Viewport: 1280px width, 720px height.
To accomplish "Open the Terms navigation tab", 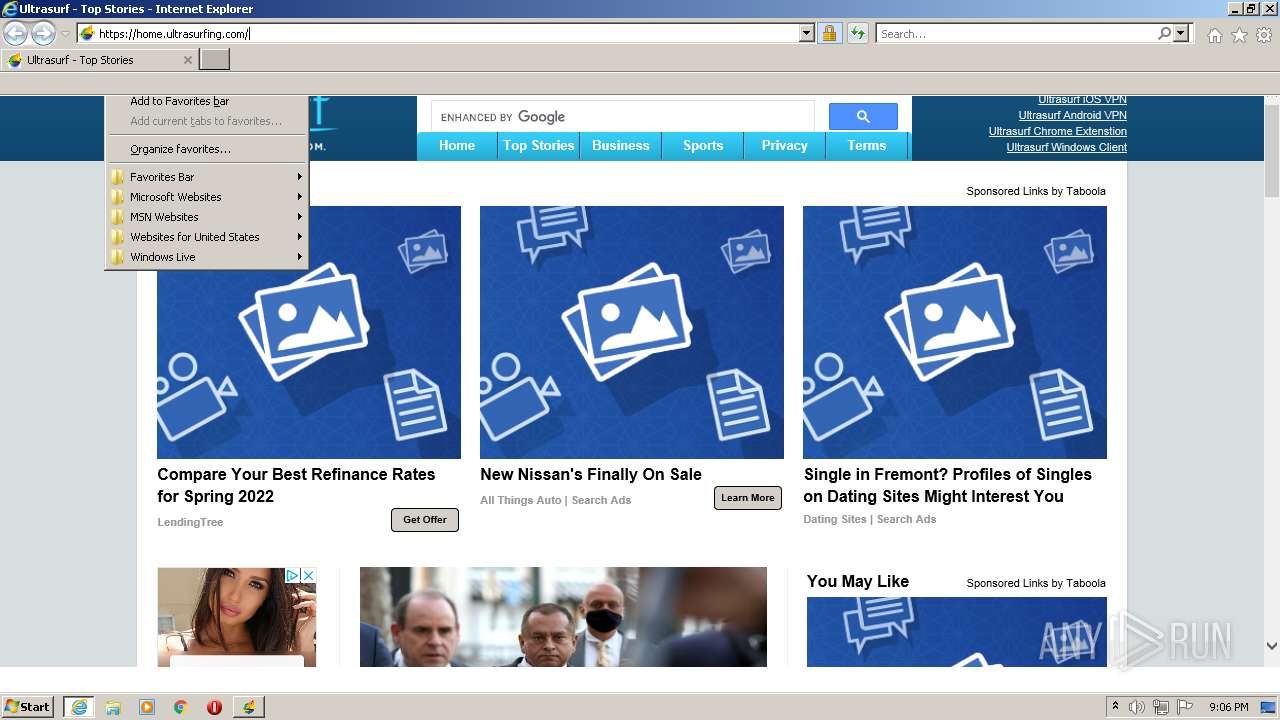I will (867, 146).
